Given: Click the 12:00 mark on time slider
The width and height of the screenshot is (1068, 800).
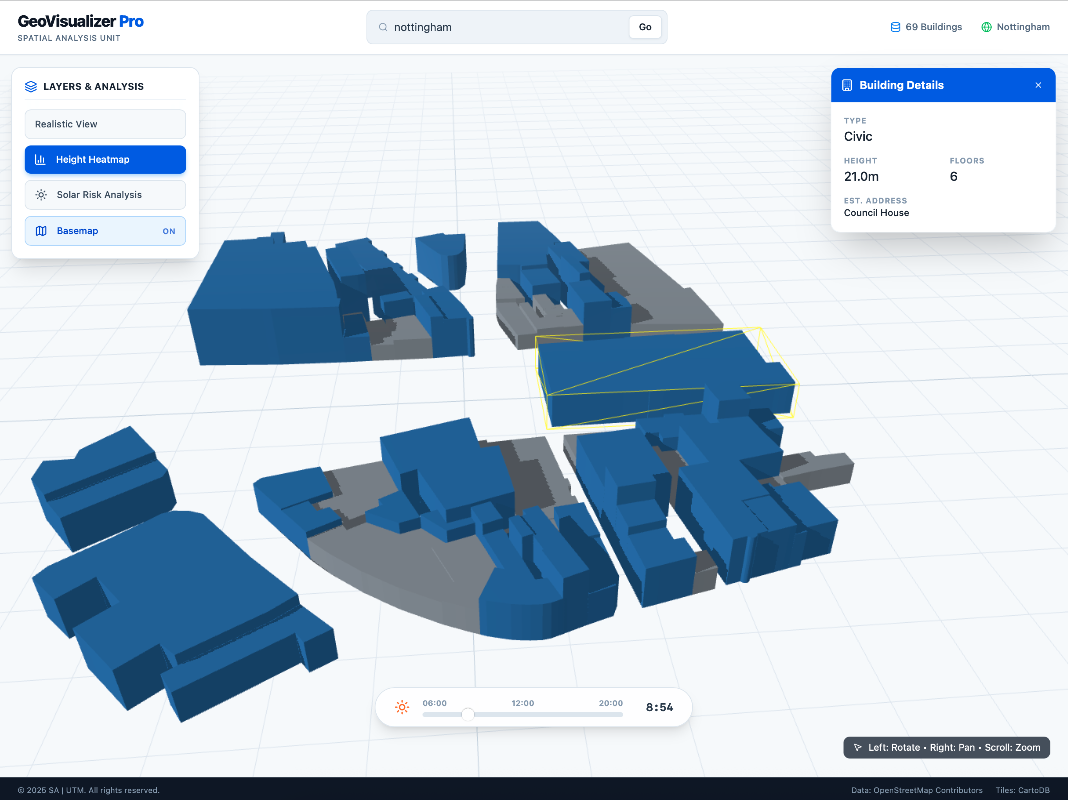Looking at the screenshot, I should pyautogui.click(x=522, y=703).
